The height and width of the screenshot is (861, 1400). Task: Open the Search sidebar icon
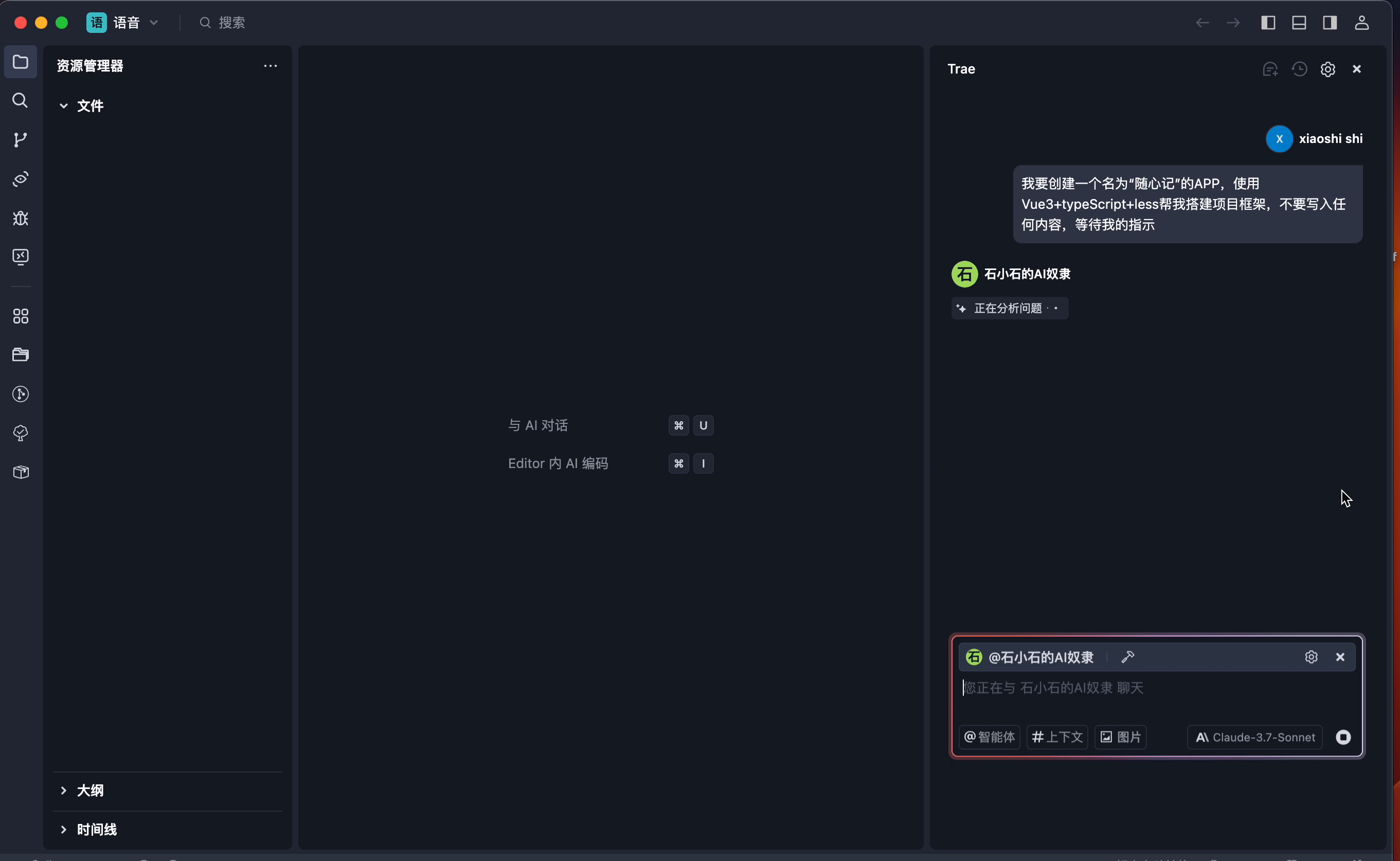point(21,101)
